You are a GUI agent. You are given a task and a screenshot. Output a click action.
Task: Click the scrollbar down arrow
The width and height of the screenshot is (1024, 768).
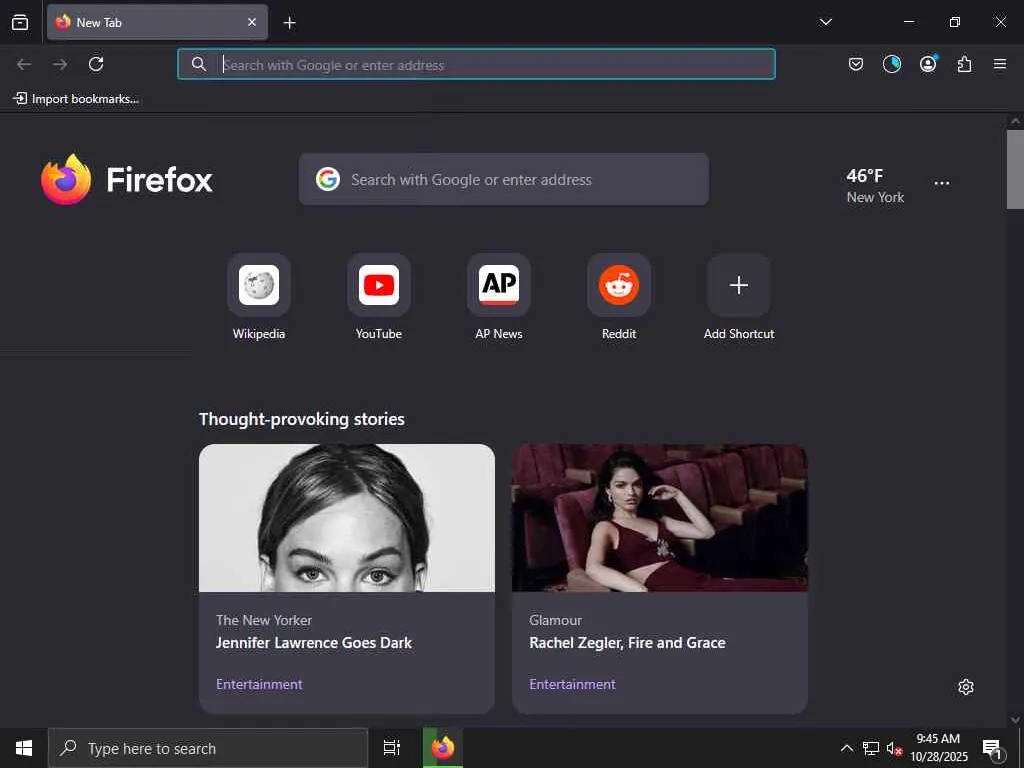point(1015,720)
